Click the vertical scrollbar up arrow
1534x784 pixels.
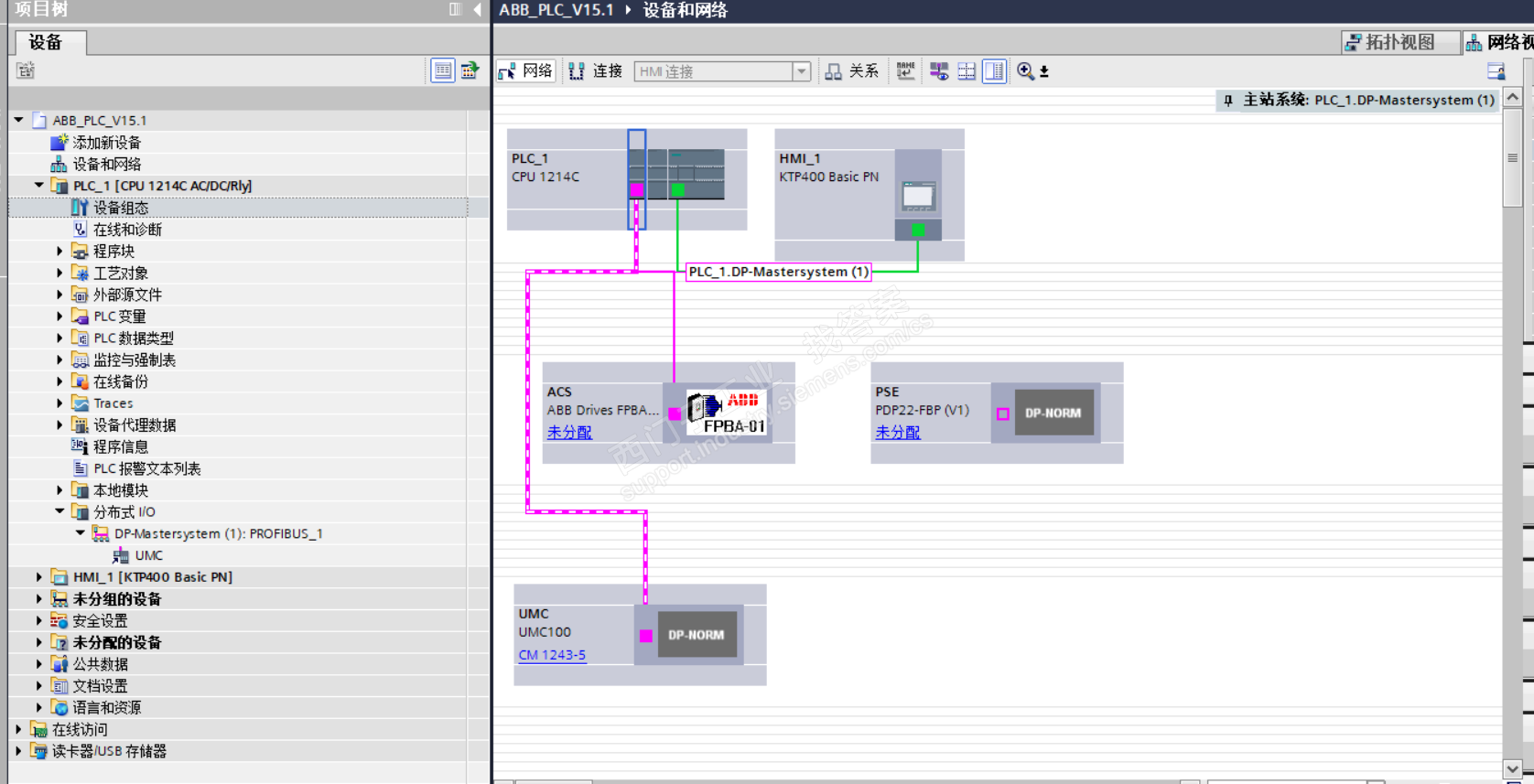[1513, 97]
